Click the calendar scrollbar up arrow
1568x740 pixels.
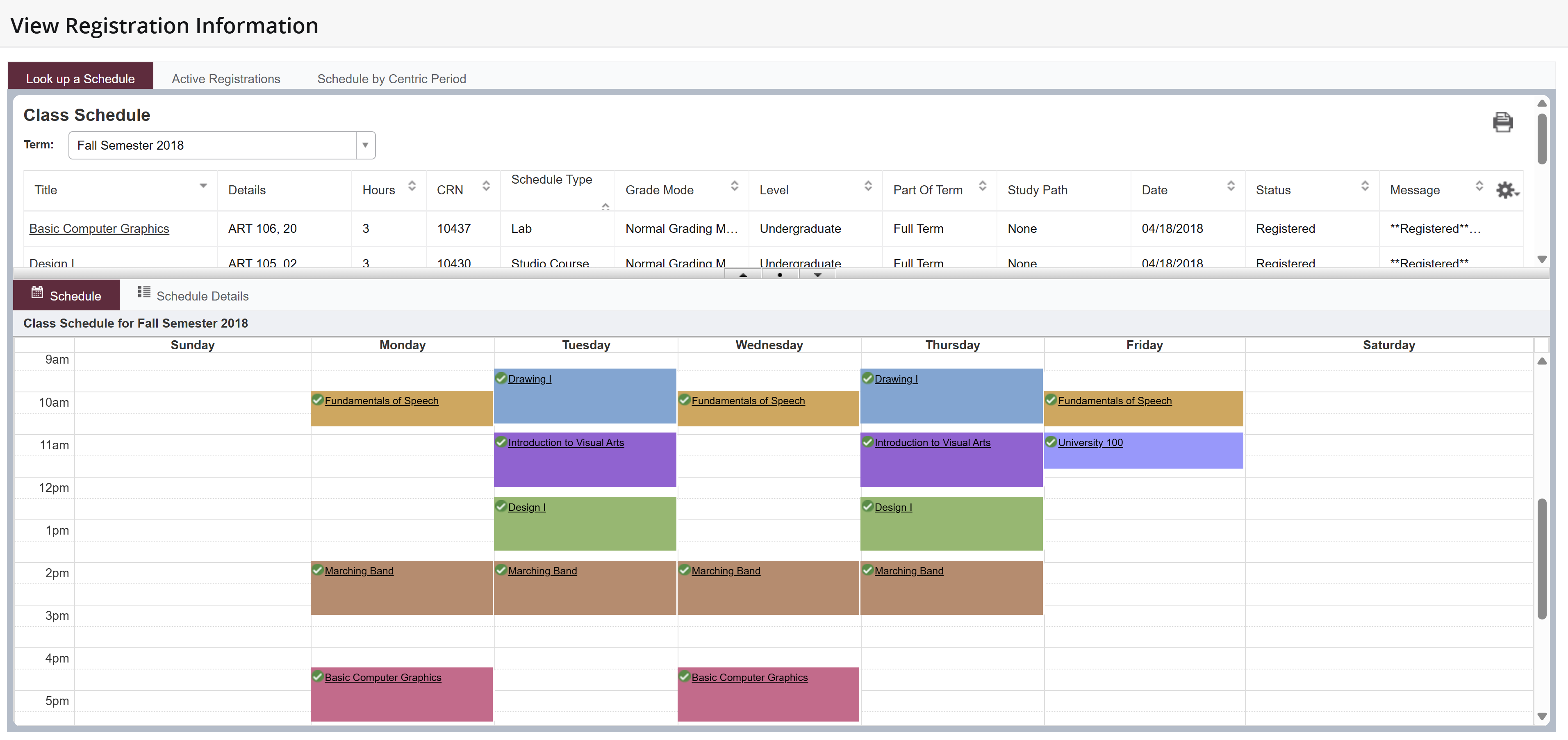[x=1541, y=362]
